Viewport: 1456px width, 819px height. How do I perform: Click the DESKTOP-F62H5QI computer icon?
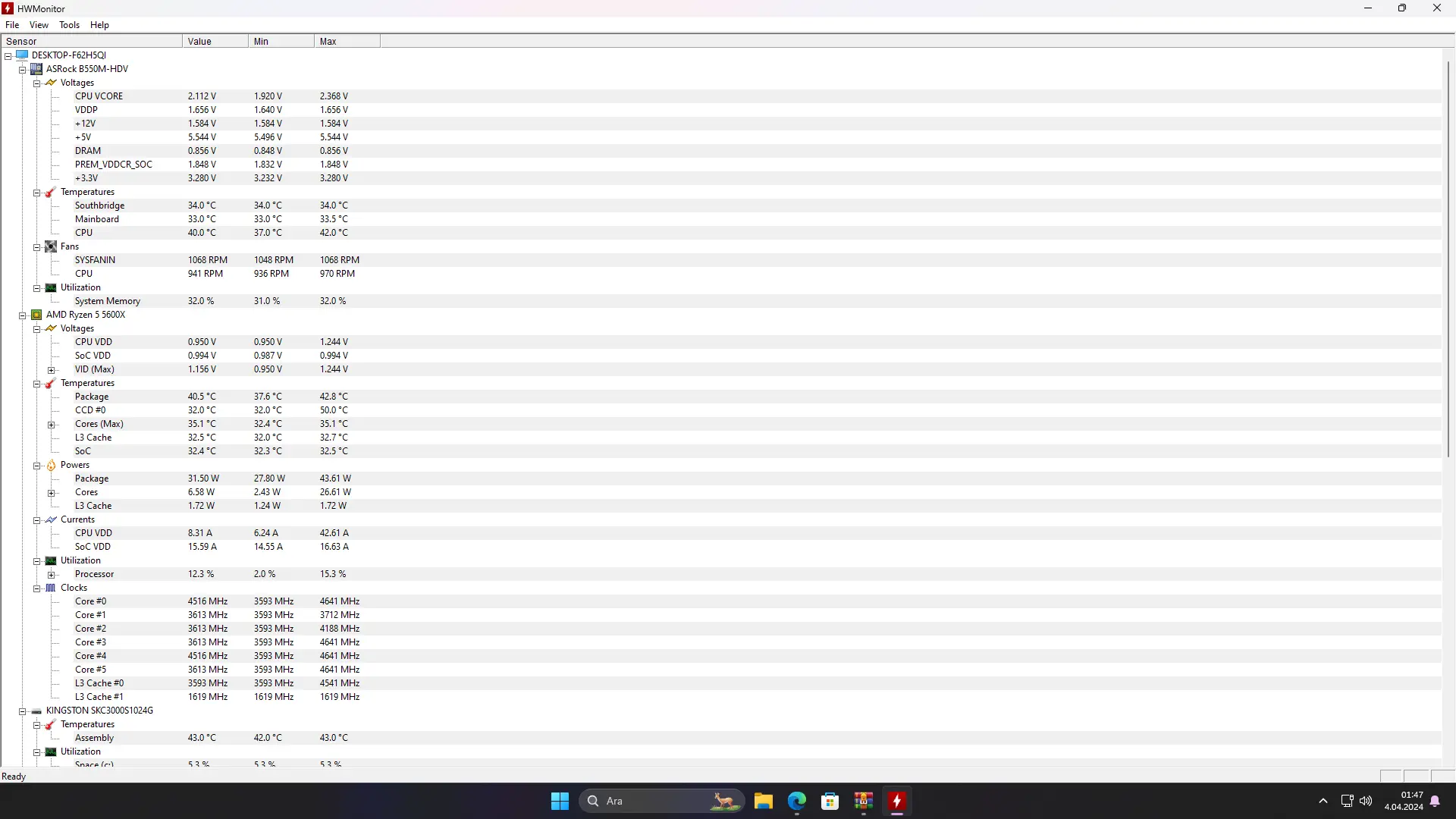(22, 55)
